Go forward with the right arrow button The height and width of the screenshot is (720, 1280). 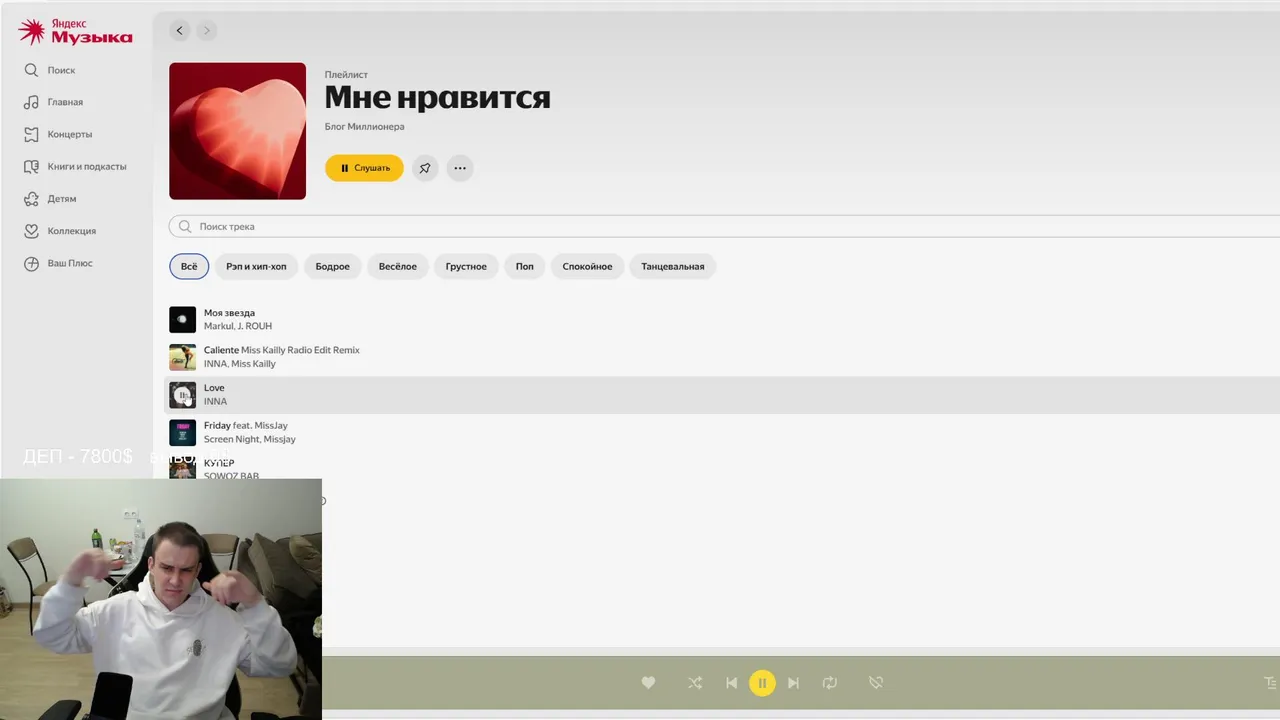(207, 31)
